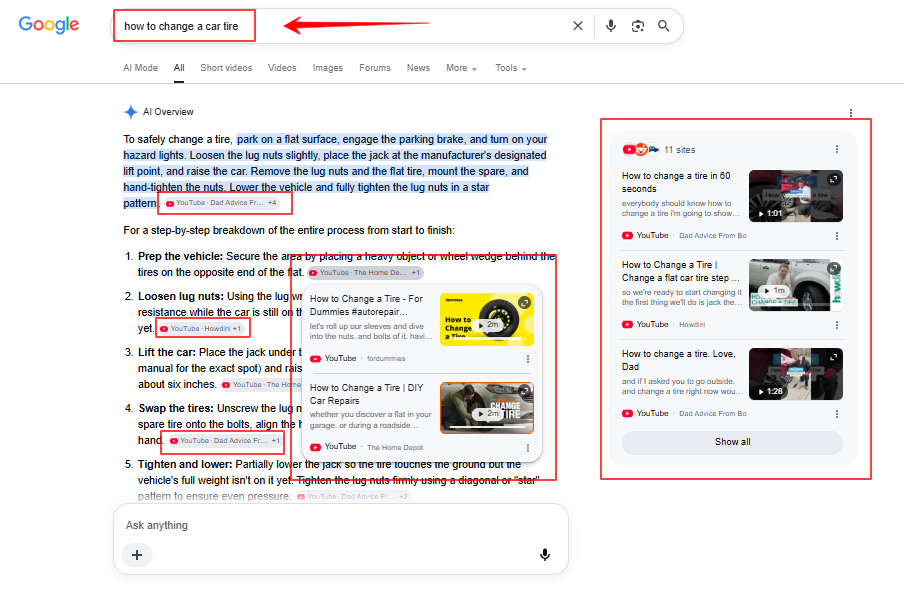The image size is (904, 598).
Task: Click the magnifier search icon
Action: [x=664, y=26]
